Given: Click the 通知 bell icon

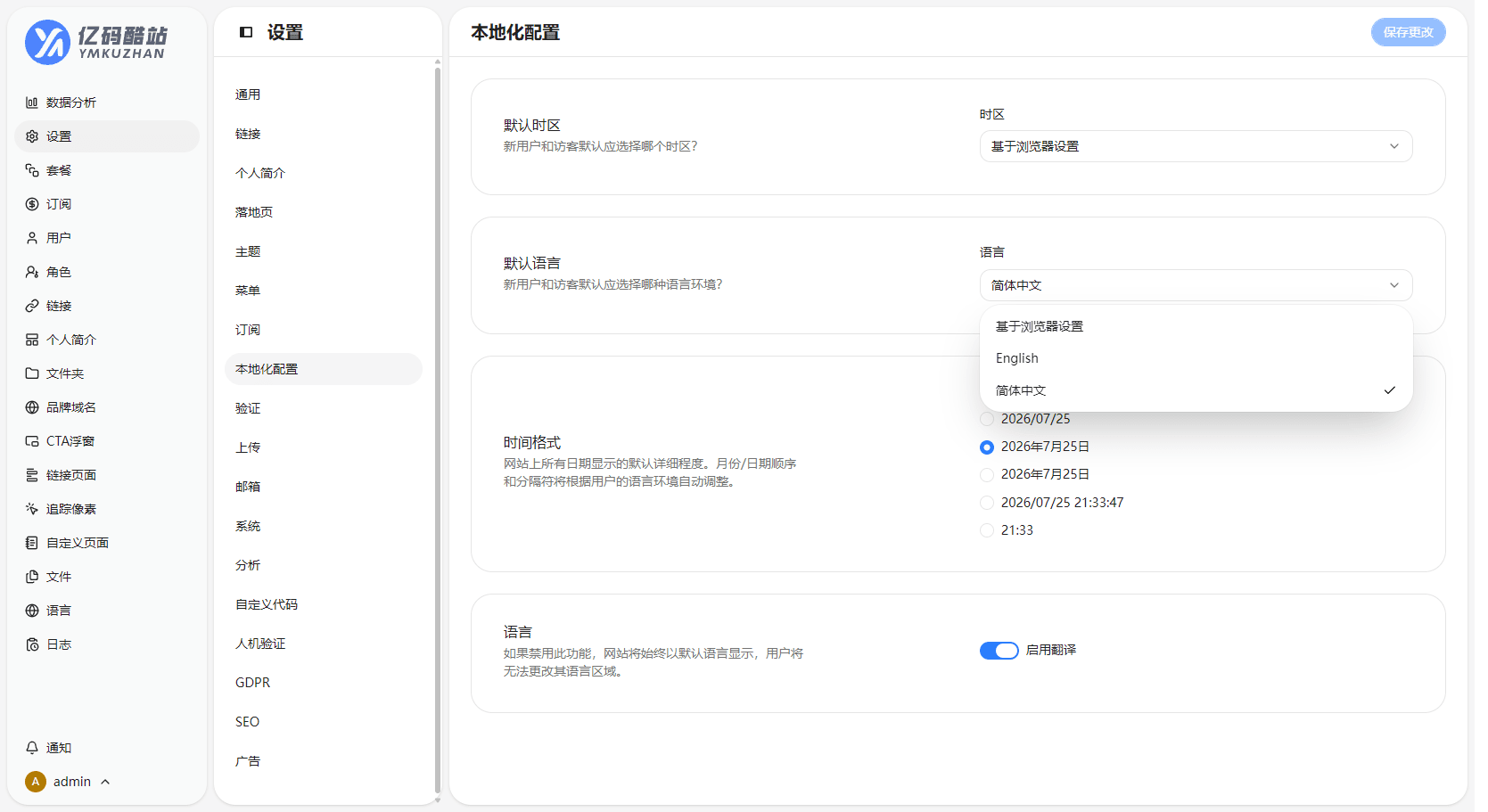Looking at the screenshot, I should coord(32,748).
